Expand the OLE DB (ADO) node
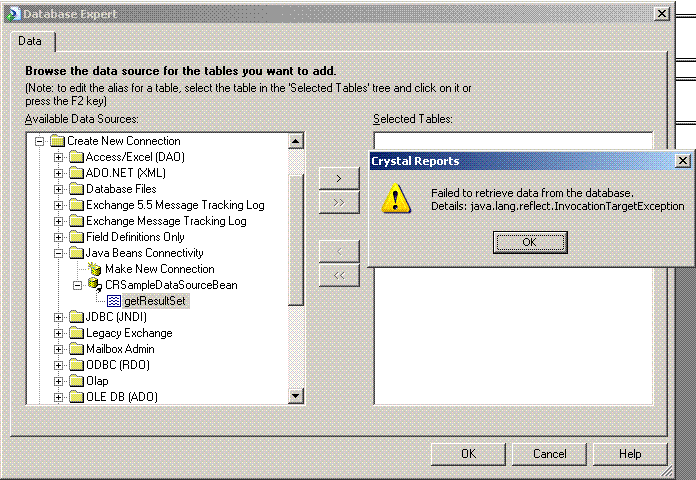This screenshot has width=696, height=480. [58, 397]
